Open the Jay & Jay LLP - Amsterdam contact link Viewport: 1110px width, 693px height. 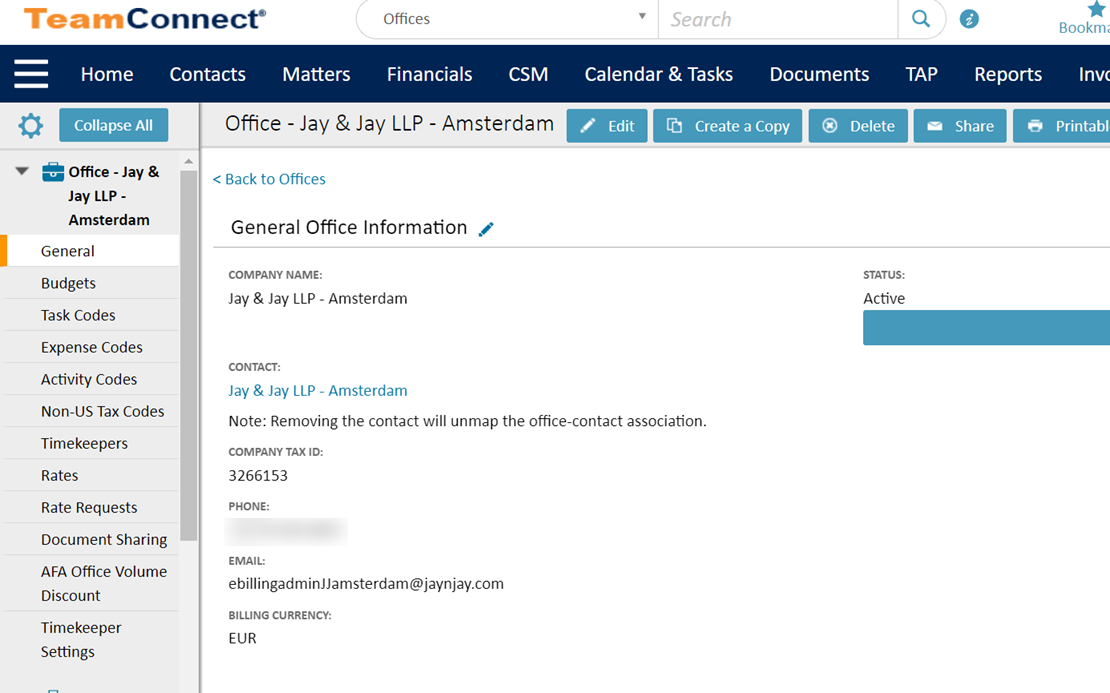point(318,390)
